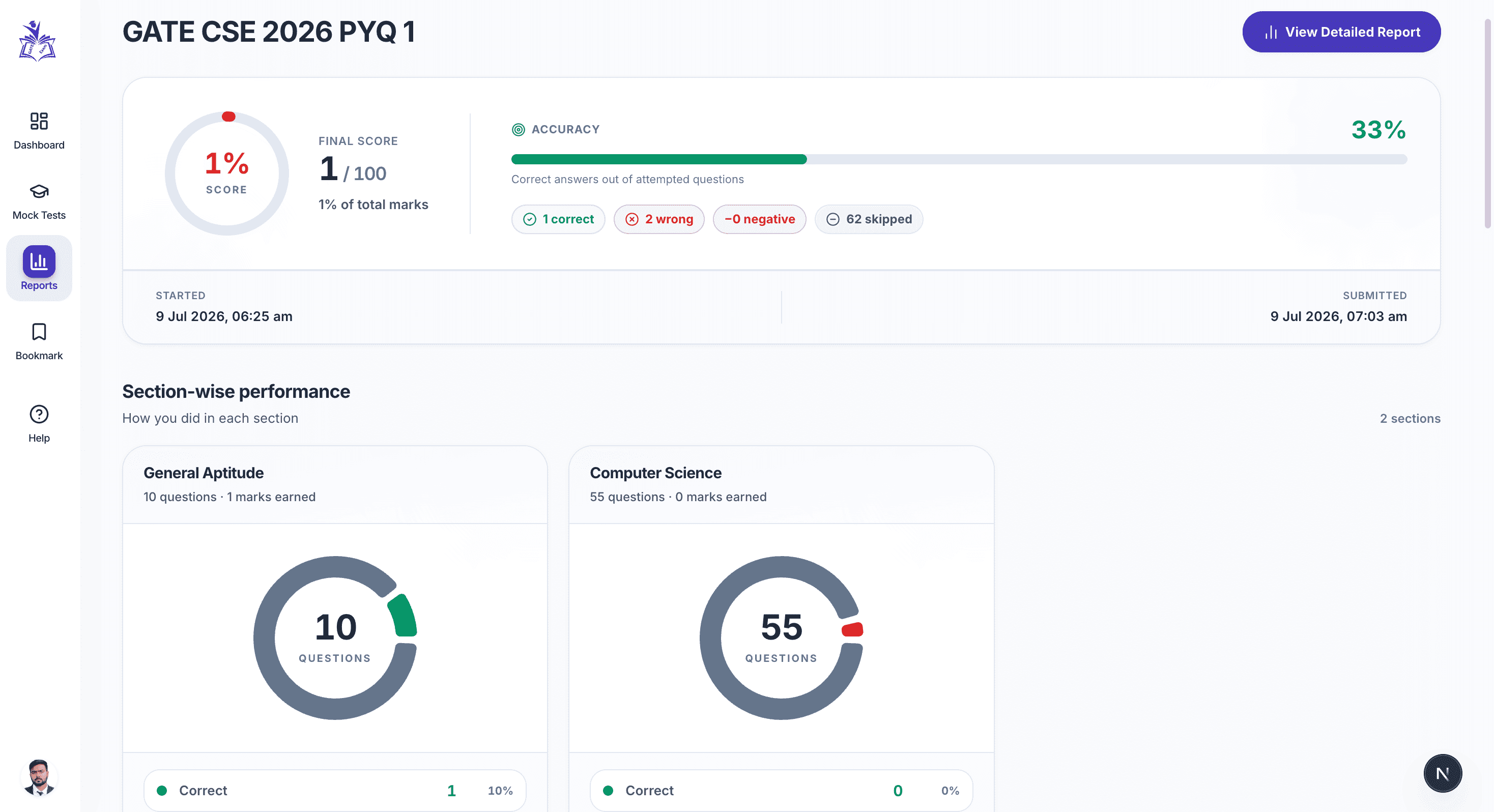Go to Mock Tests menu label

39,215
